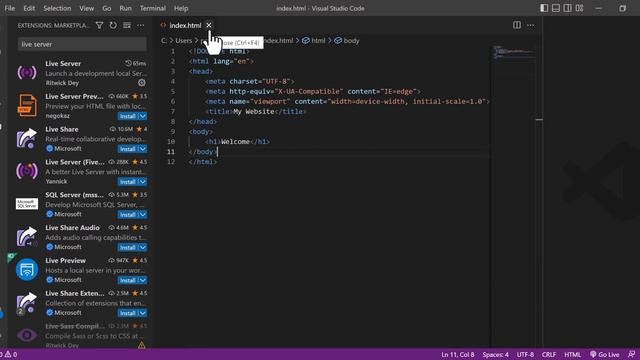This screenshot has height=360, width=640.
Task: Expand install options for Live Preview
Action: 143,280
